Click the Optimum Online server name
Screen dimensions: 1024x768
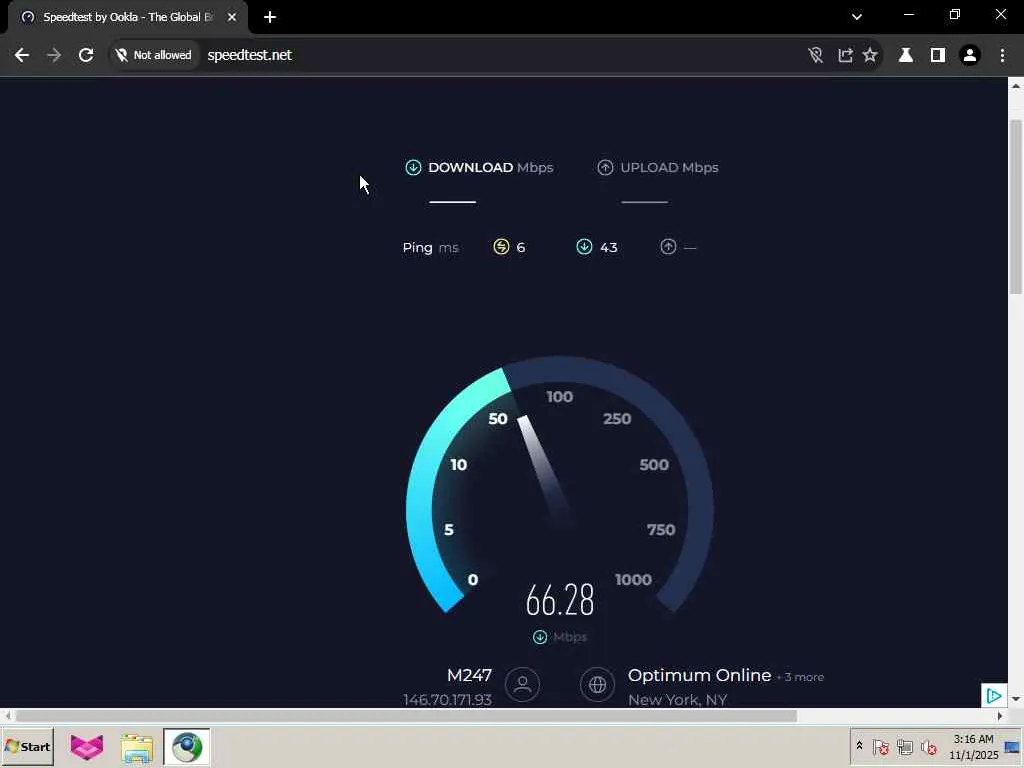(699, 675)
